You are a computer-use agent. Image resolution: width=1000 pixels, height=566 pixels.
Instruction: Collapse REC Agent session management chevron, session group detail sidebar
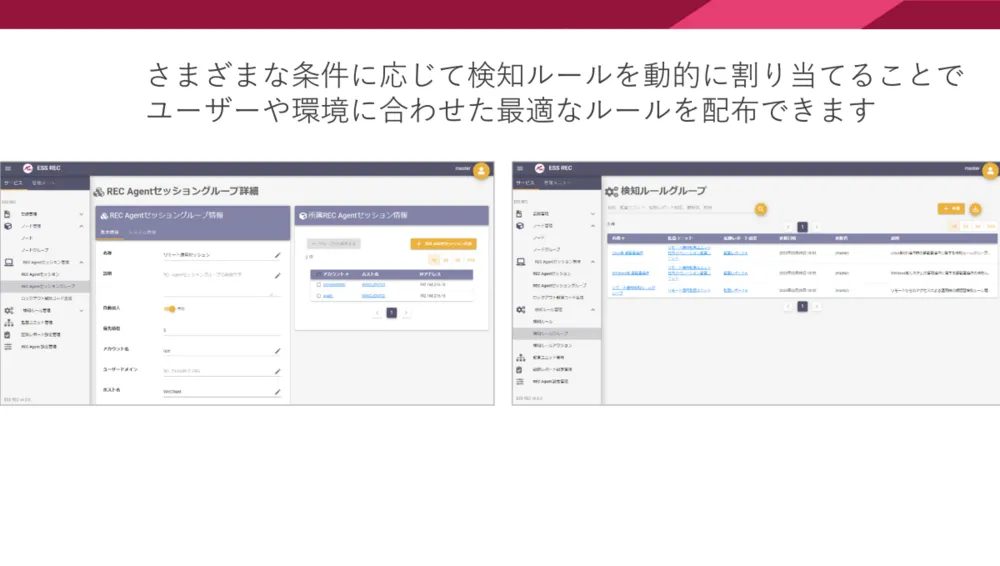point(81,262)
